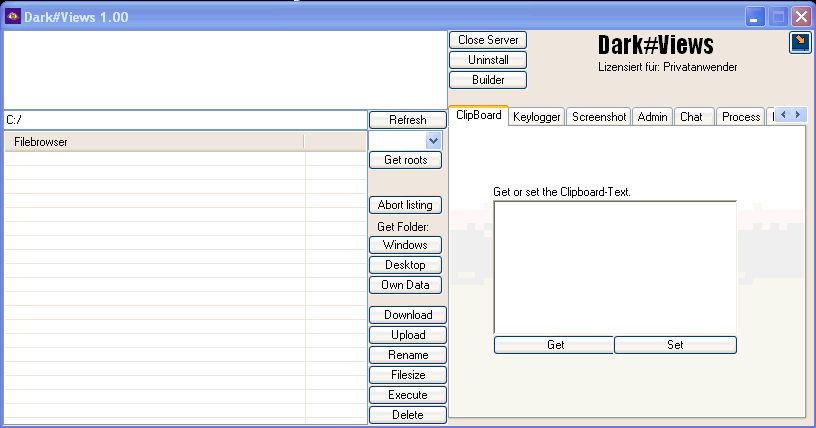Click the Builder button
This screenshot has height=428, width=816.
[487, 80]
